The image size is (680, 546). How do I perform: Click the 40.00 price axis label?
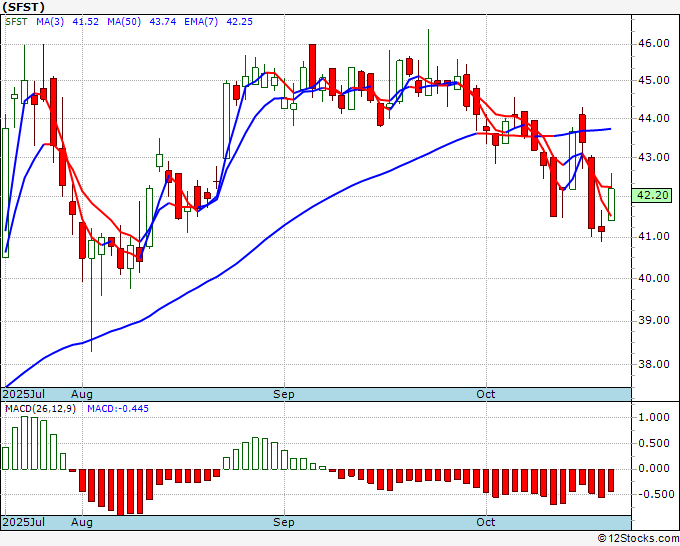pyautogui.click(x=654, y=278)
